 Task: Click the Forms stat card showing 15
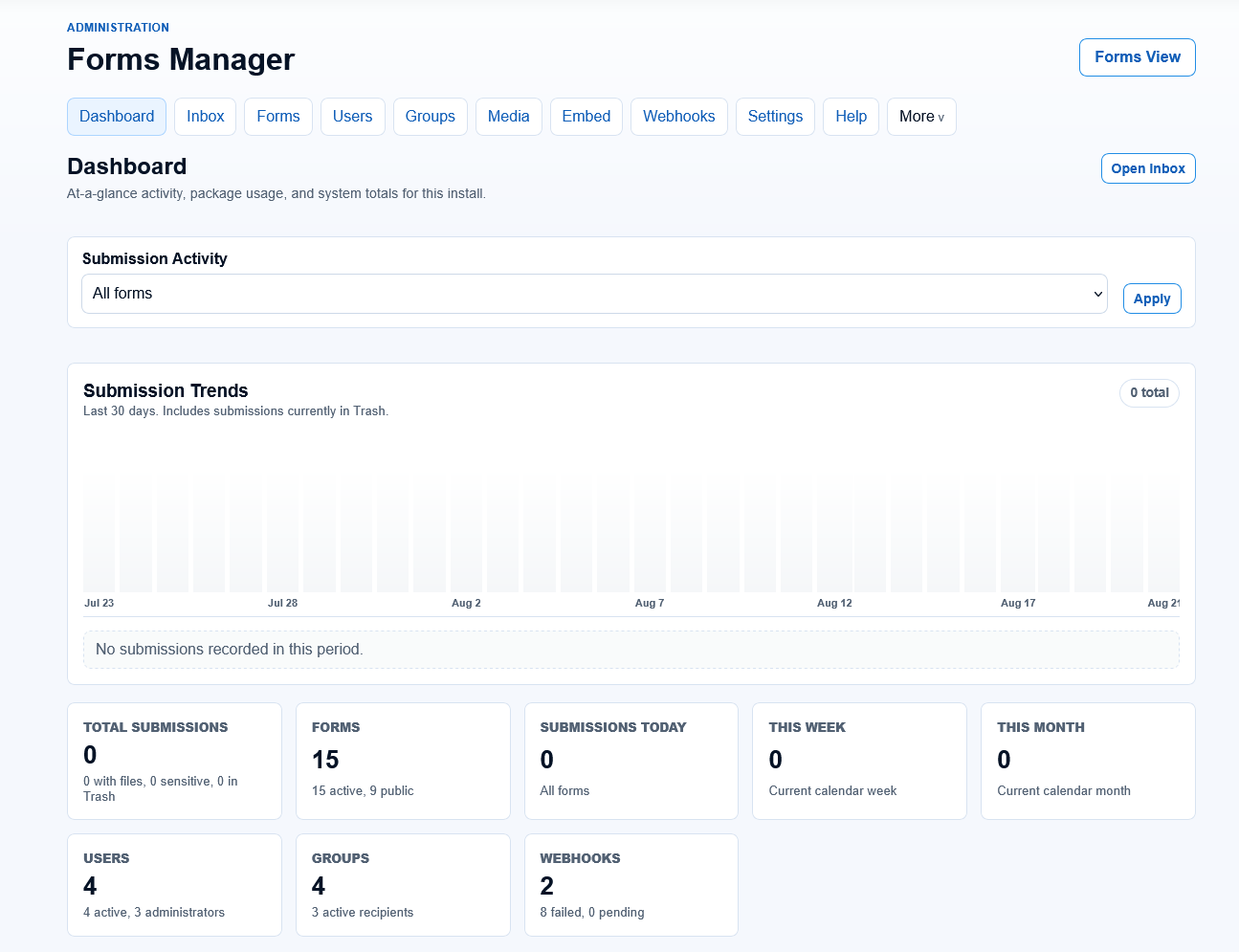[x=403, y=762]
